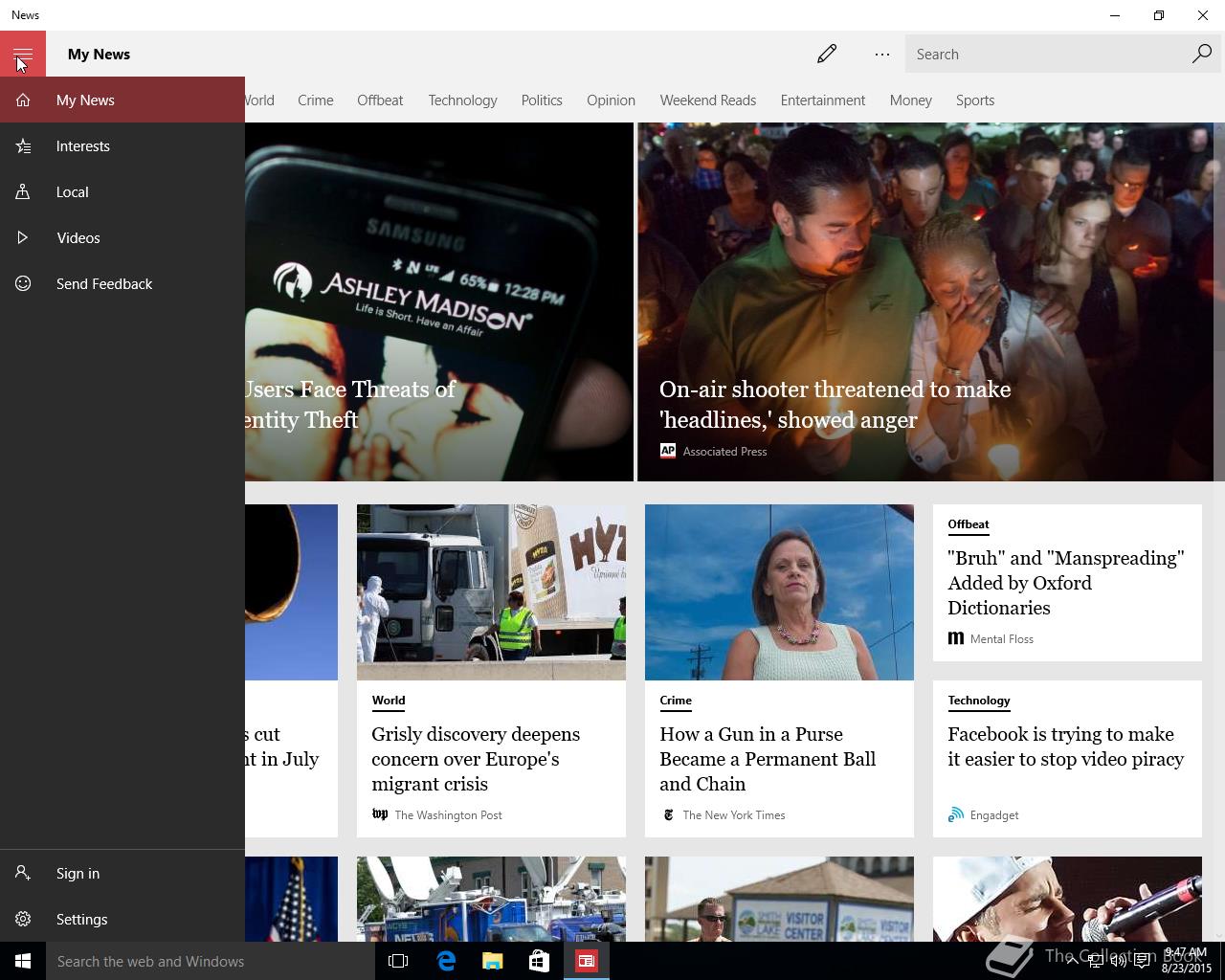Click the Sign in person icon
The height and width of the screenshot is (980, 1225).
(x=23, y=873)
